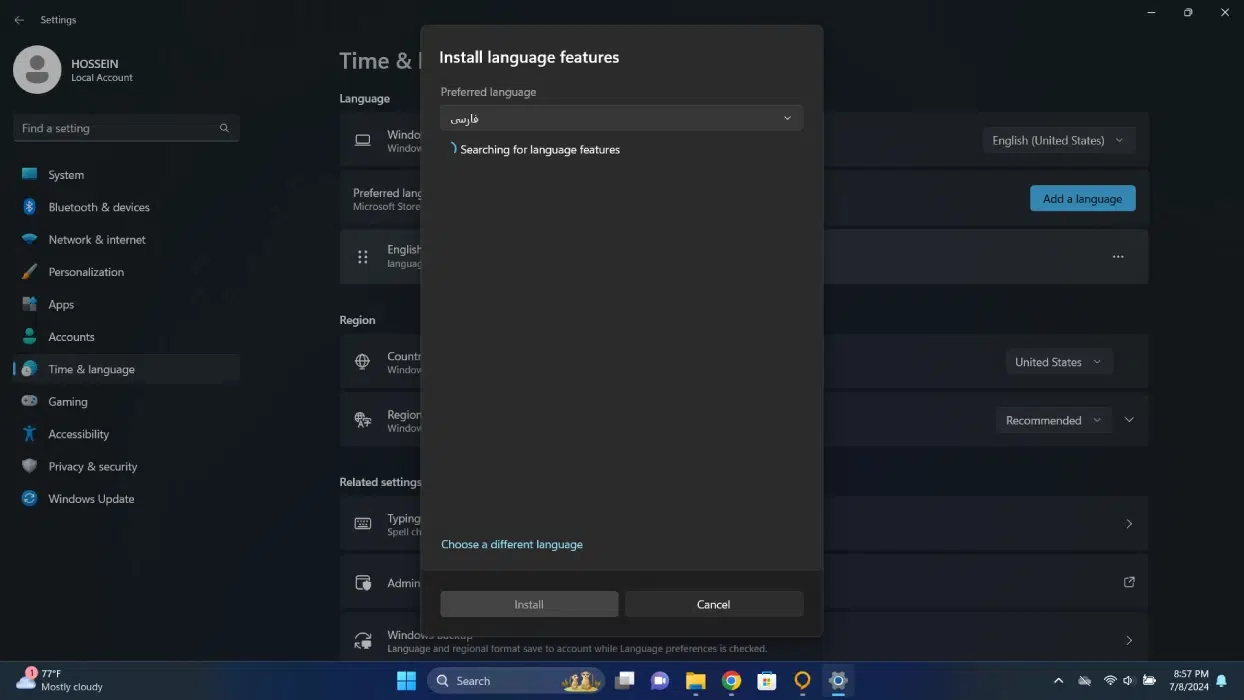Click Choose a different language link
Screen dimensions: 1244x700
pyautogui.click(x=511, y=544)
